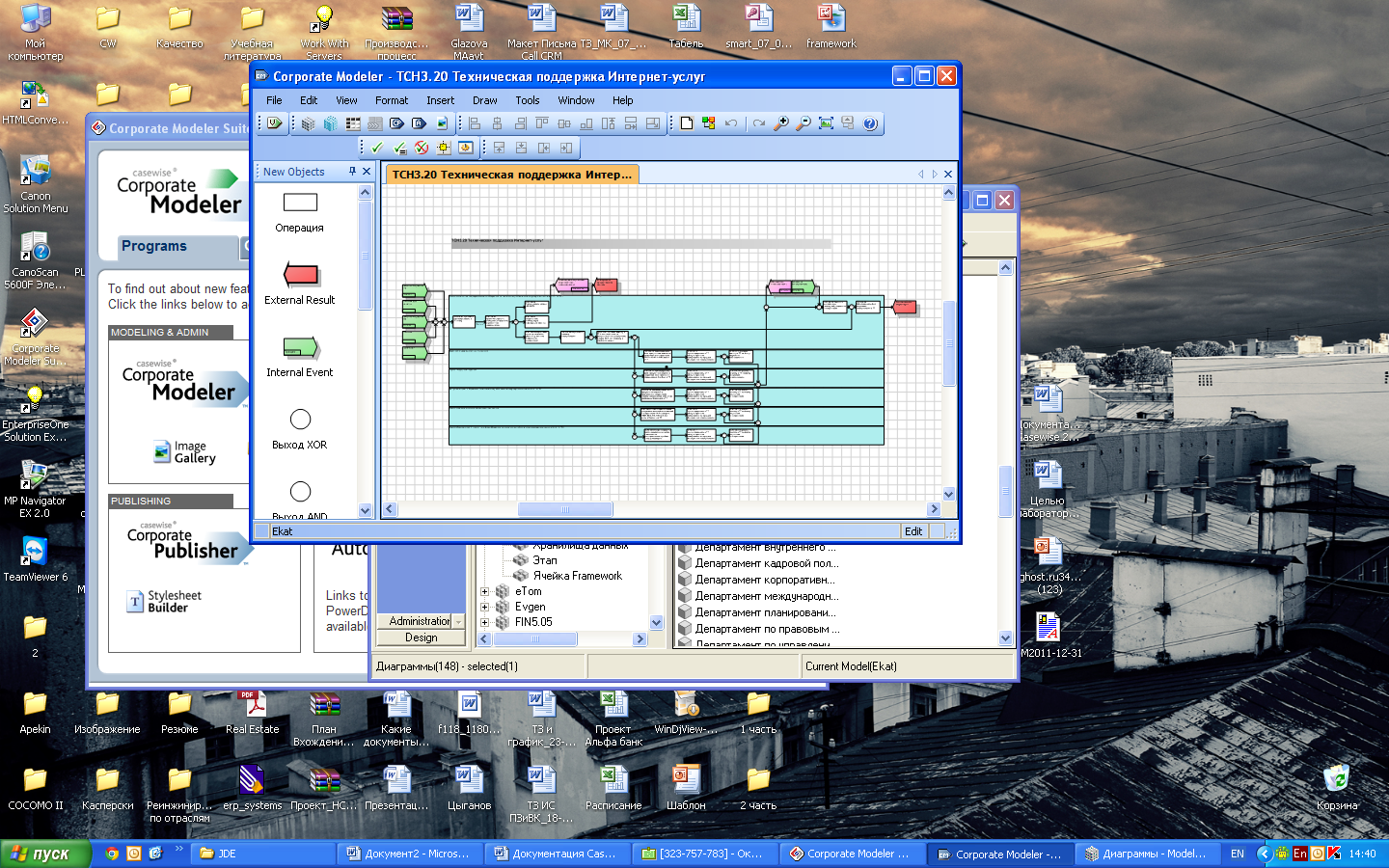Image resolution: width=1389 pixels, height=868 pixels.
Task: Click the CP tag icon in toolbar
Action: click(396, 123)
